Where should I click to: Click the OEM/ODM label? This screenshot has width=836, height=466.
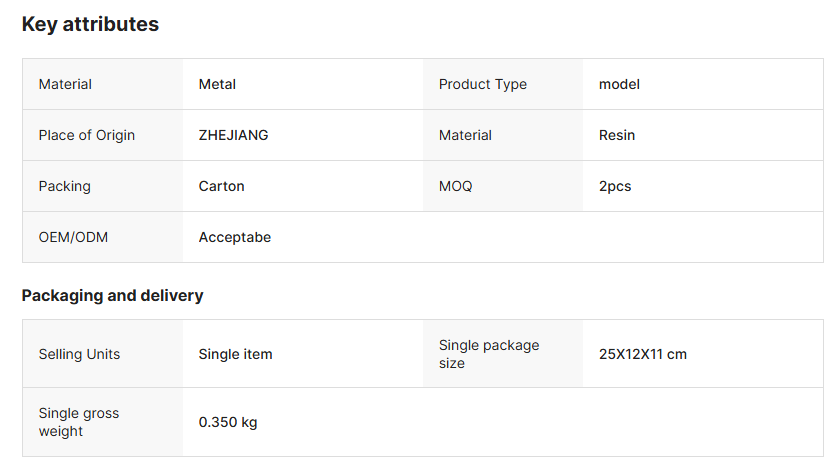tap(73, 238)
